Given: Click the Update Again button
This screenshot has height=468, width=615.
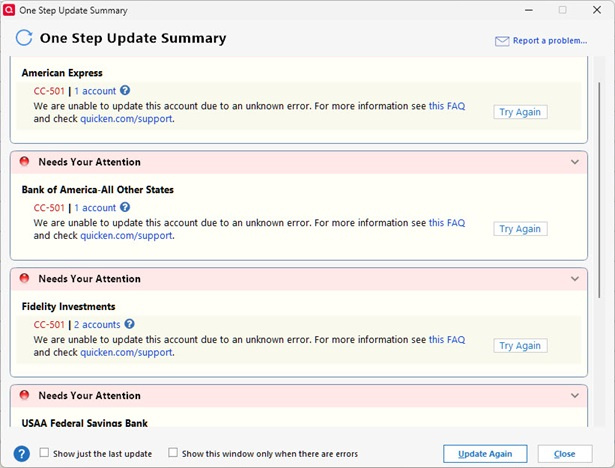Looking at the screenshot, I should 485,454.
